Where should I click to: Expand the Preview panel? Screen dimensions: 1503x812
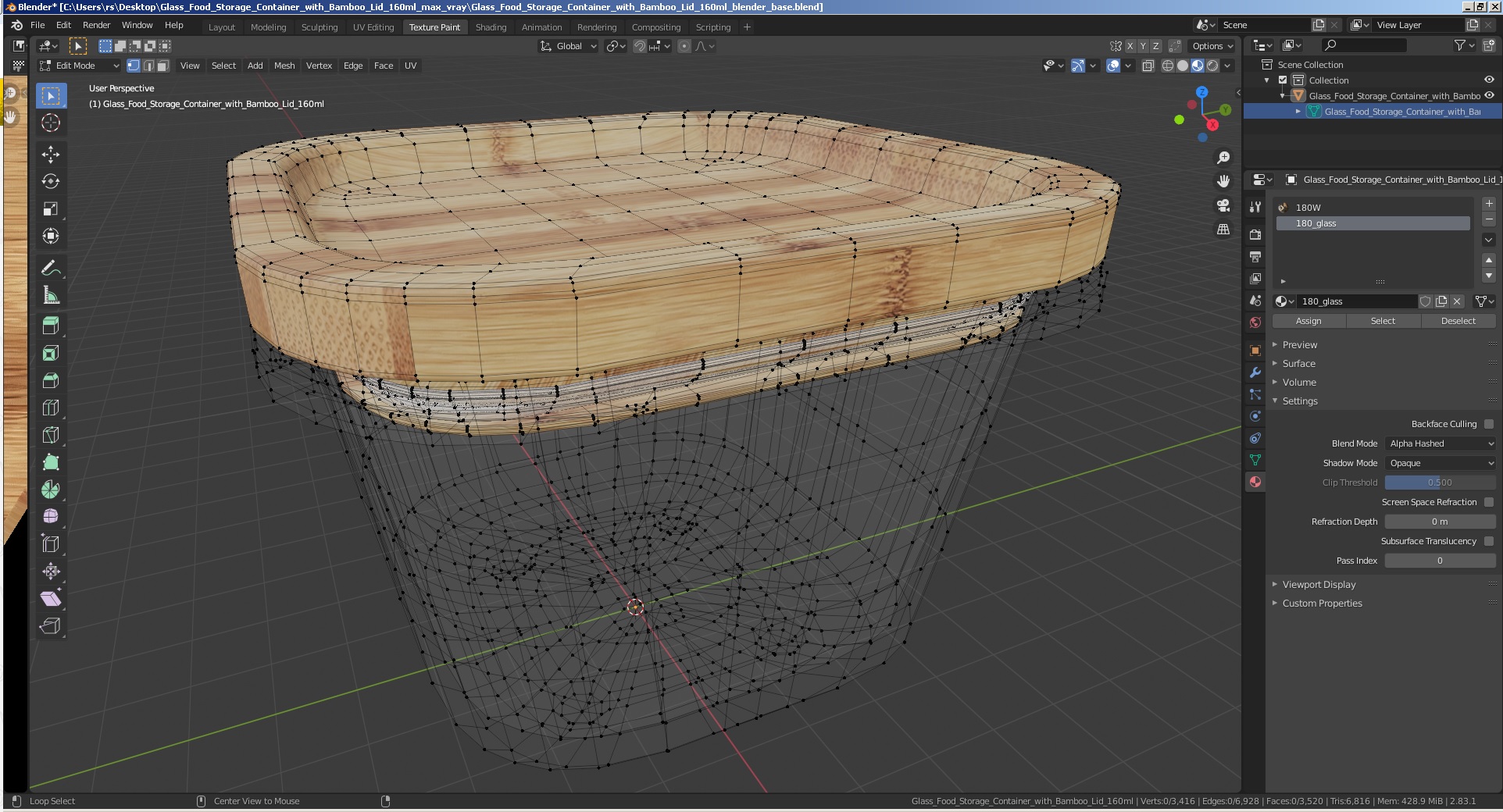pyautogui.click(x=1299, y=344)
